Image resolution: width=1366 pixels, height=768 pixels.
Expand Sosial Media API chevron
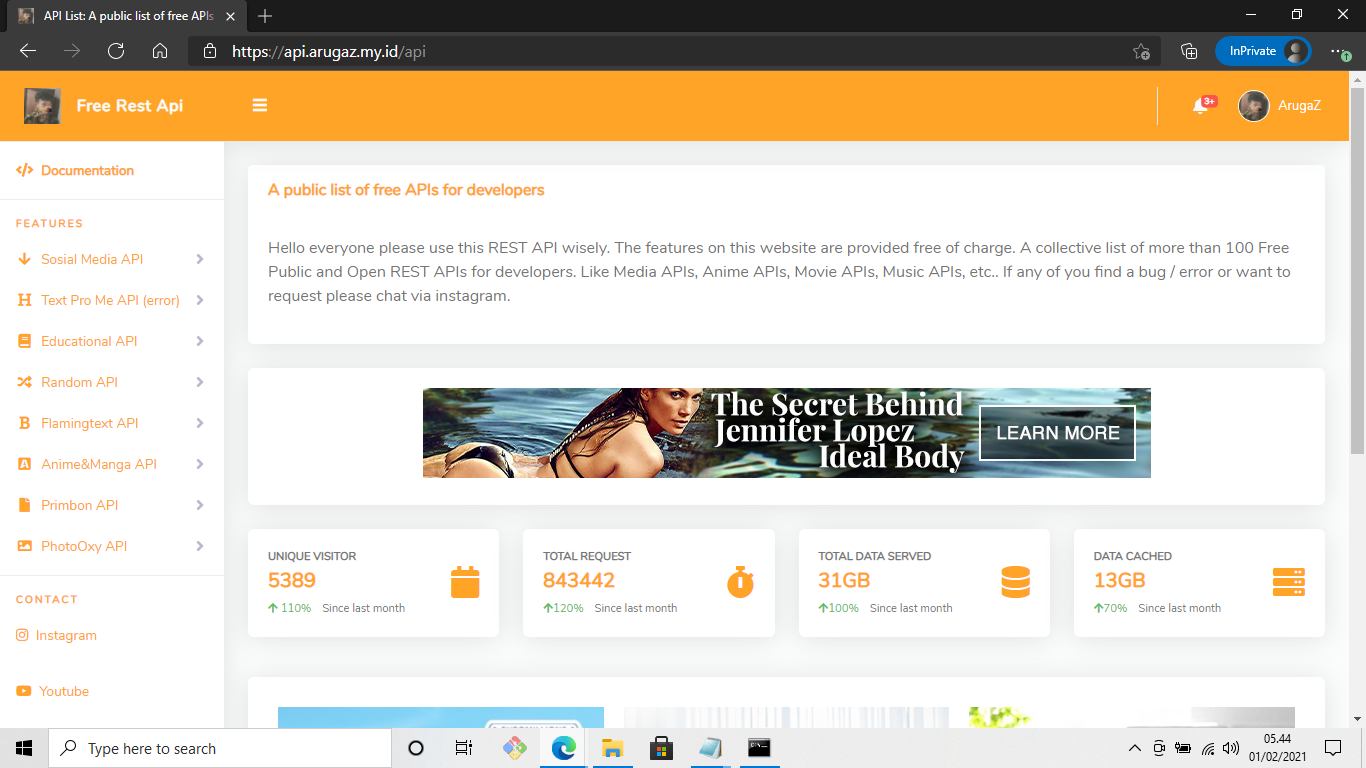click(200, 259)
